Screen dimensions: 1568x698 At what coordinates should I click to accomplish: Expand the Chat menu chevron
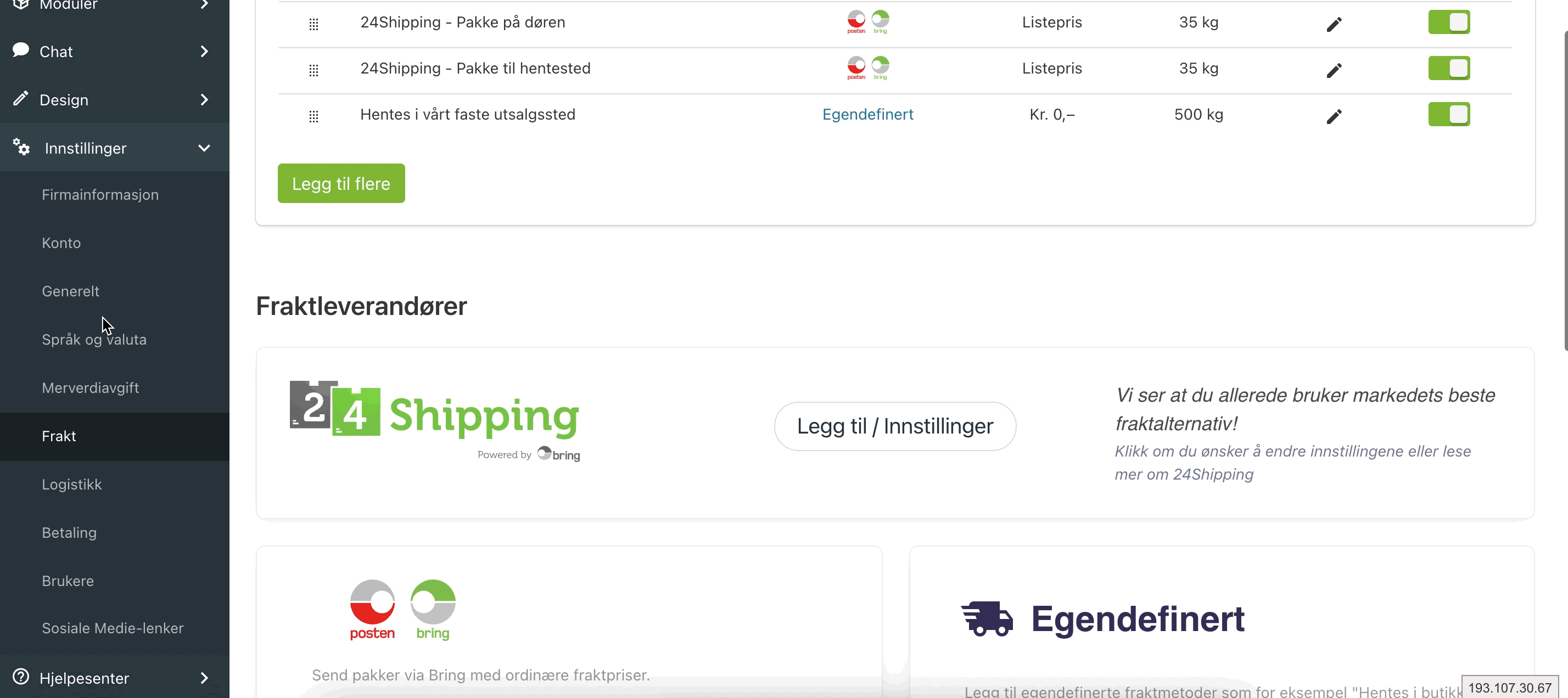(205, 52)
